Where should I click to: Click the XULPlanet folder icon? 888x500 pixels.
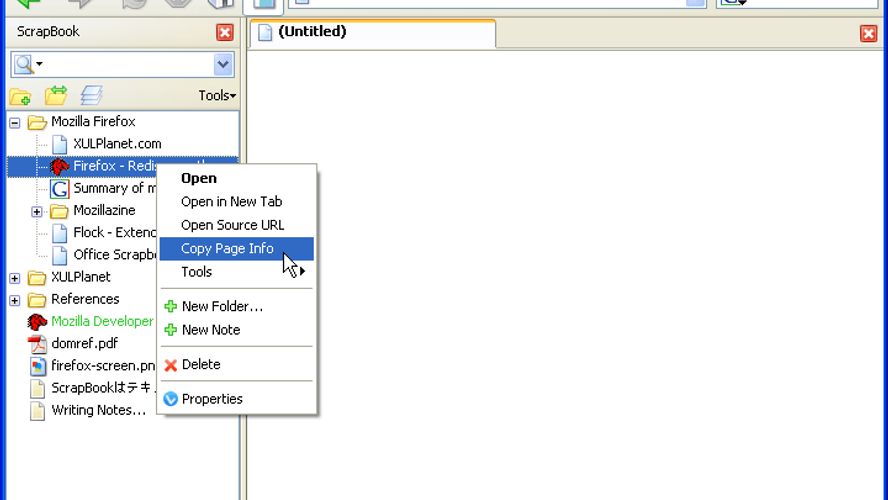tap(37, 277)
